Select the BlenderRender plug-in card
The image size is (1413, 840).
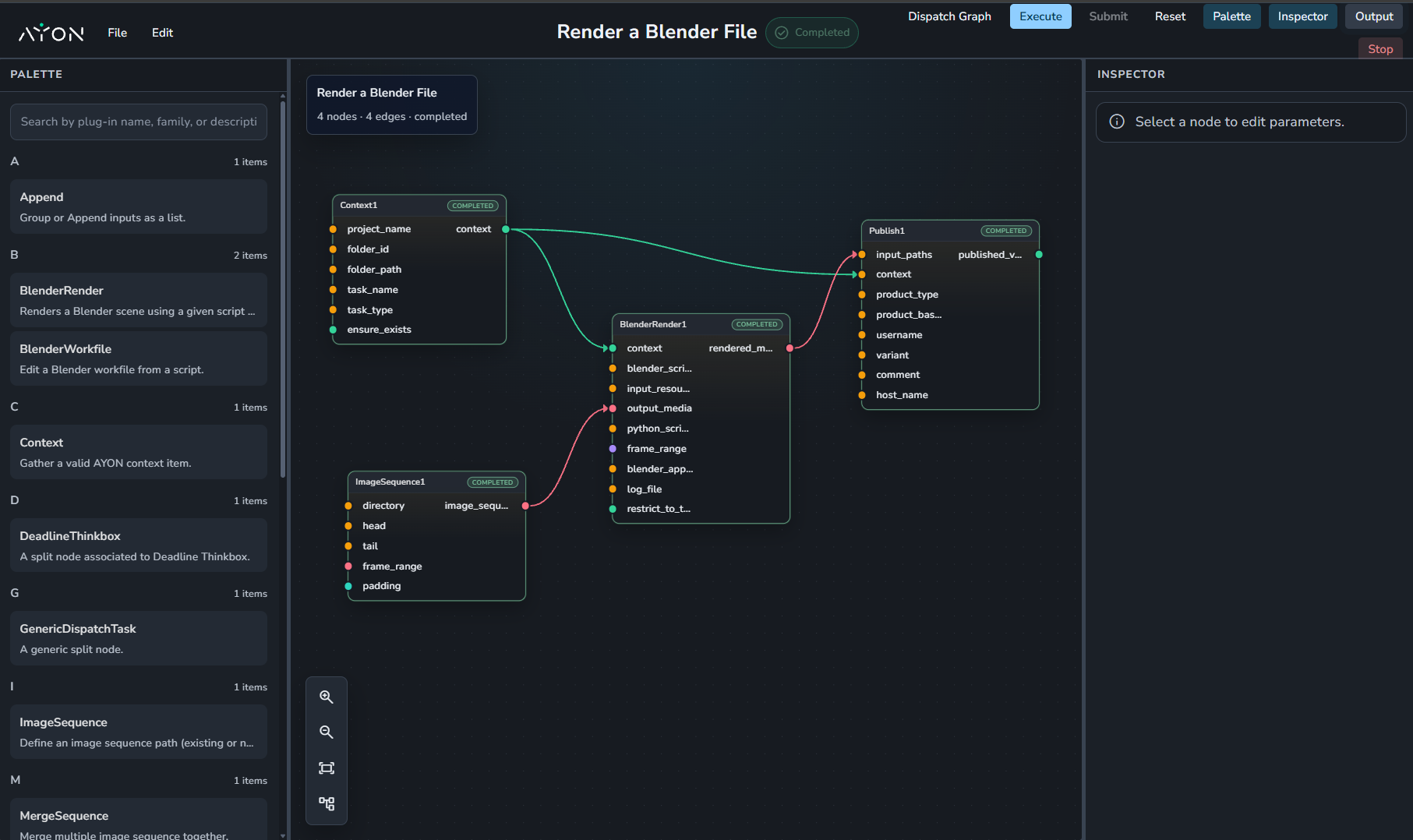click(139, 300)
